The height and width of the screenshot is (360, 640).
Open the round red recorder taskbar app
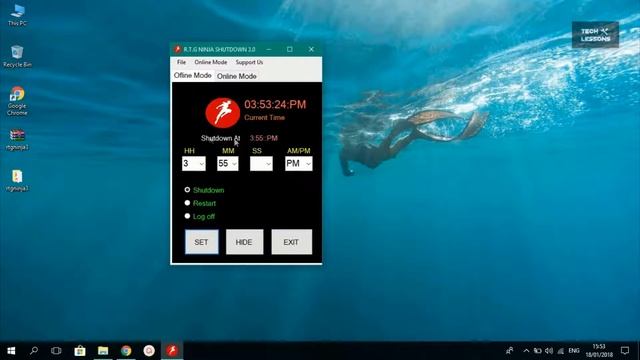pyautogui.click(x=149, y=351)
